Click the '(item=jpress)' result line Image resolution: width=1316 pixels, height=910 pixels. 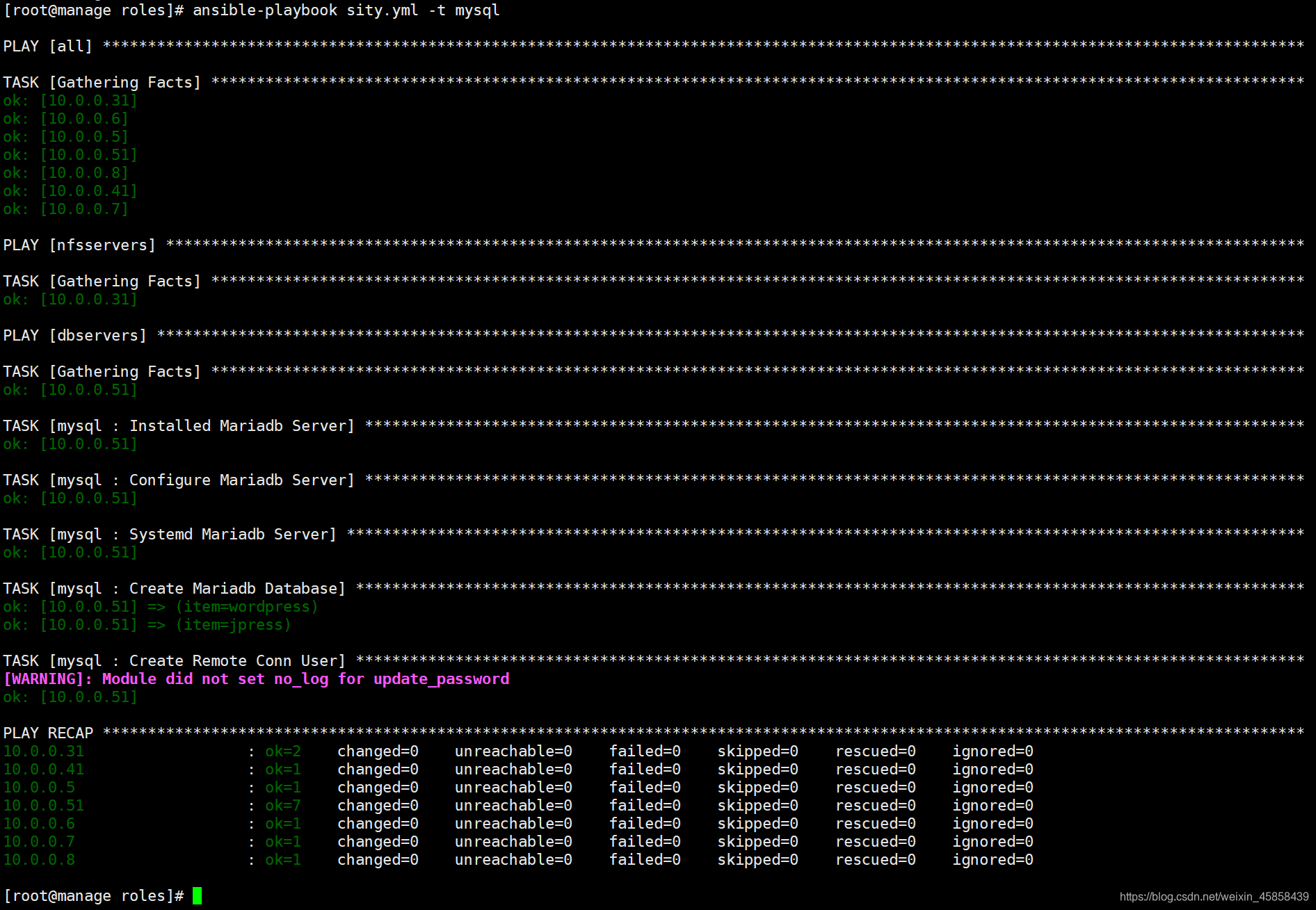click(x=147, y=624)
